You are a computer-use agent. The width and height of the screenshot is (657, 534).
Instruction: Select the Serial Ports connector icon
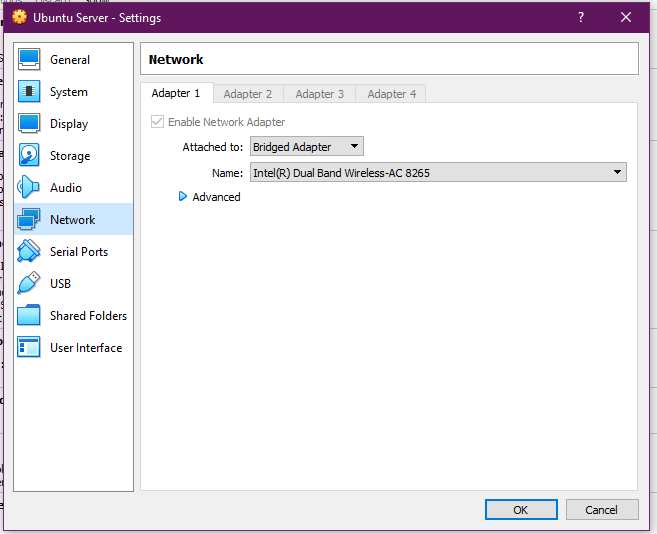pos(28,251)
